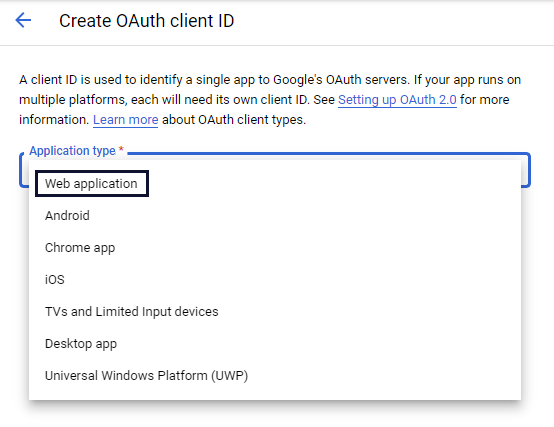This screenshot has width=554, height=427.
Task: Select iOS as application type
Action: click(x=275, y=279)
